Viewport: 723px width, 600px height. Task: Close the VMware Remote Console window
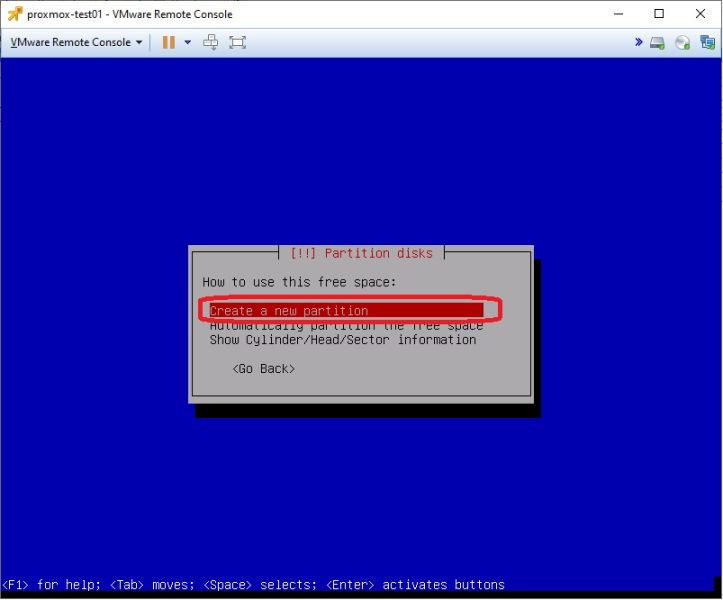700,14
